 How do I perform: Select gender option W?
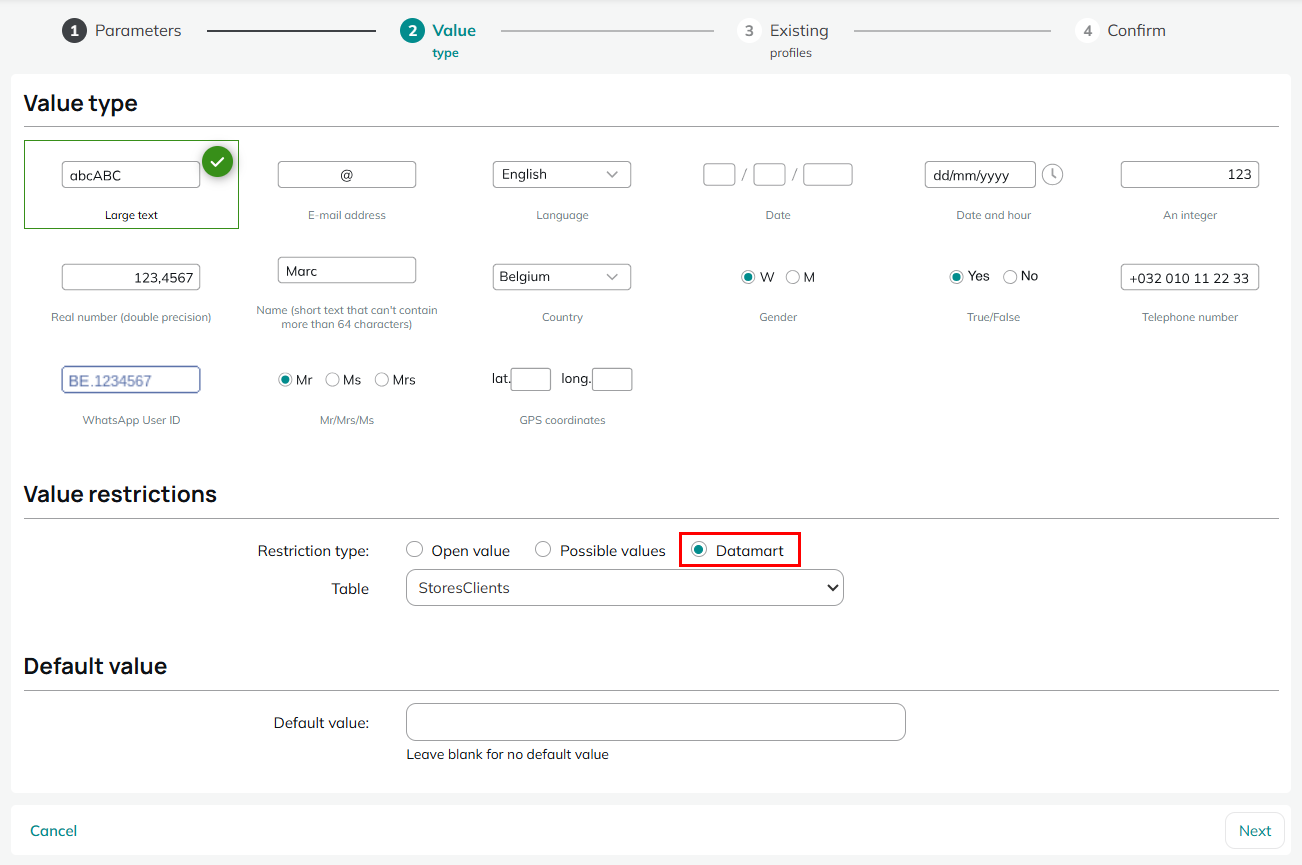click(x=748, y=277)
